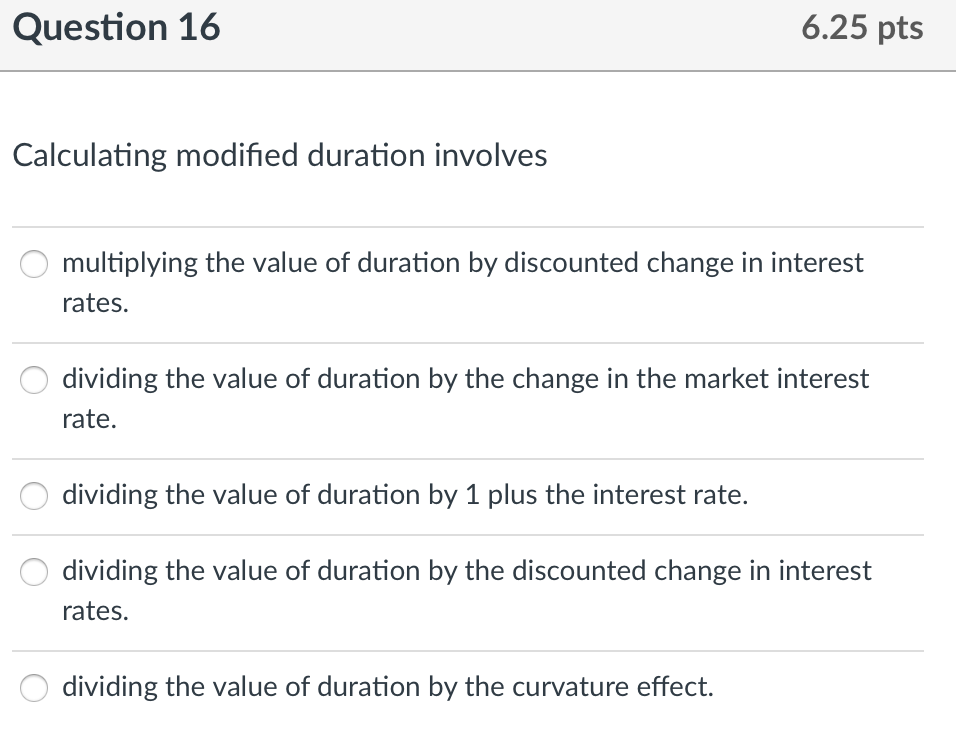Click the 'multiplying the value of duration' answer text
The image size is (956, 750).
click(x=462, y=263)
